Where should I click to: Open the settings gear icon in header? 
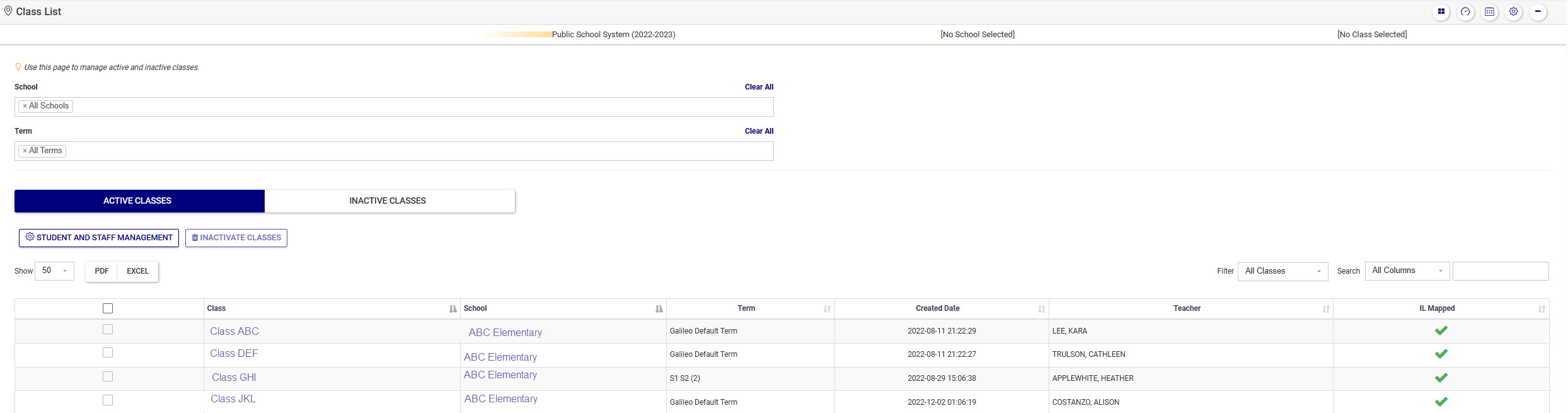1513,12
